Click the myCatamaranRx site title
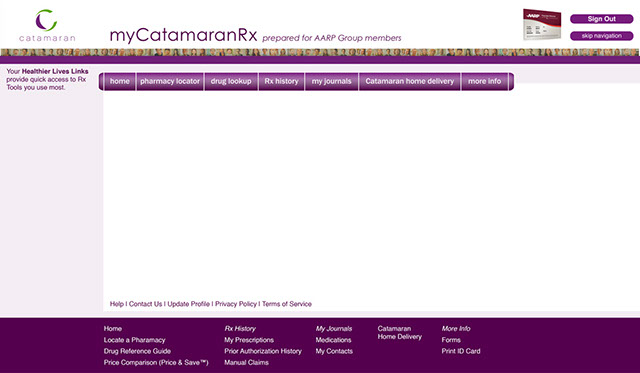 point(184,35)
